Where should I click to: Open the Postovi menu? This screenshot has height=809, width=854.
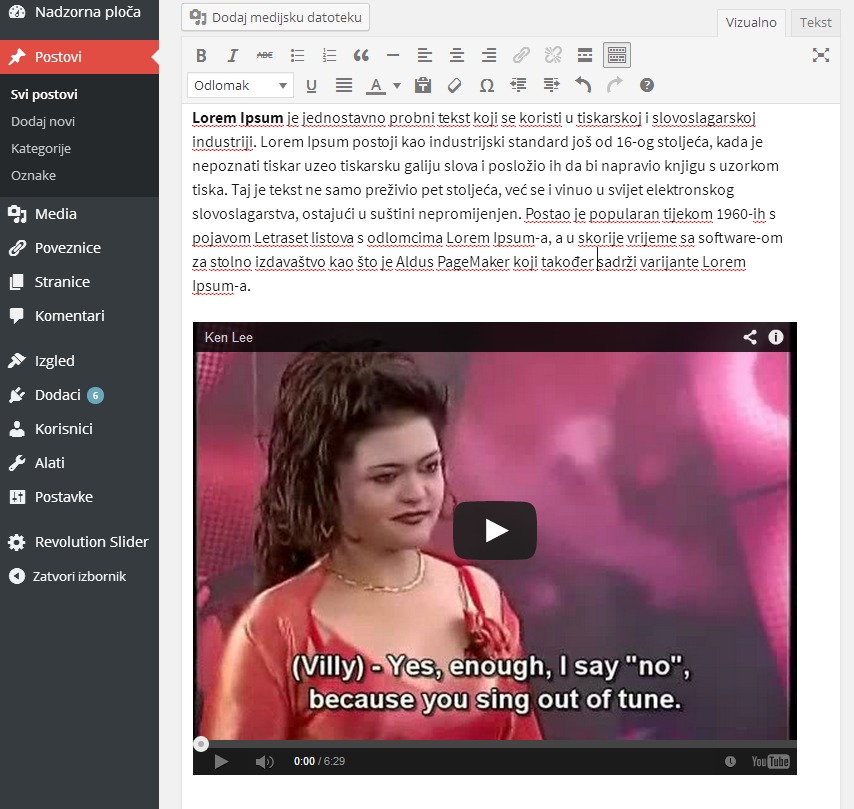(x=80, y=57)
